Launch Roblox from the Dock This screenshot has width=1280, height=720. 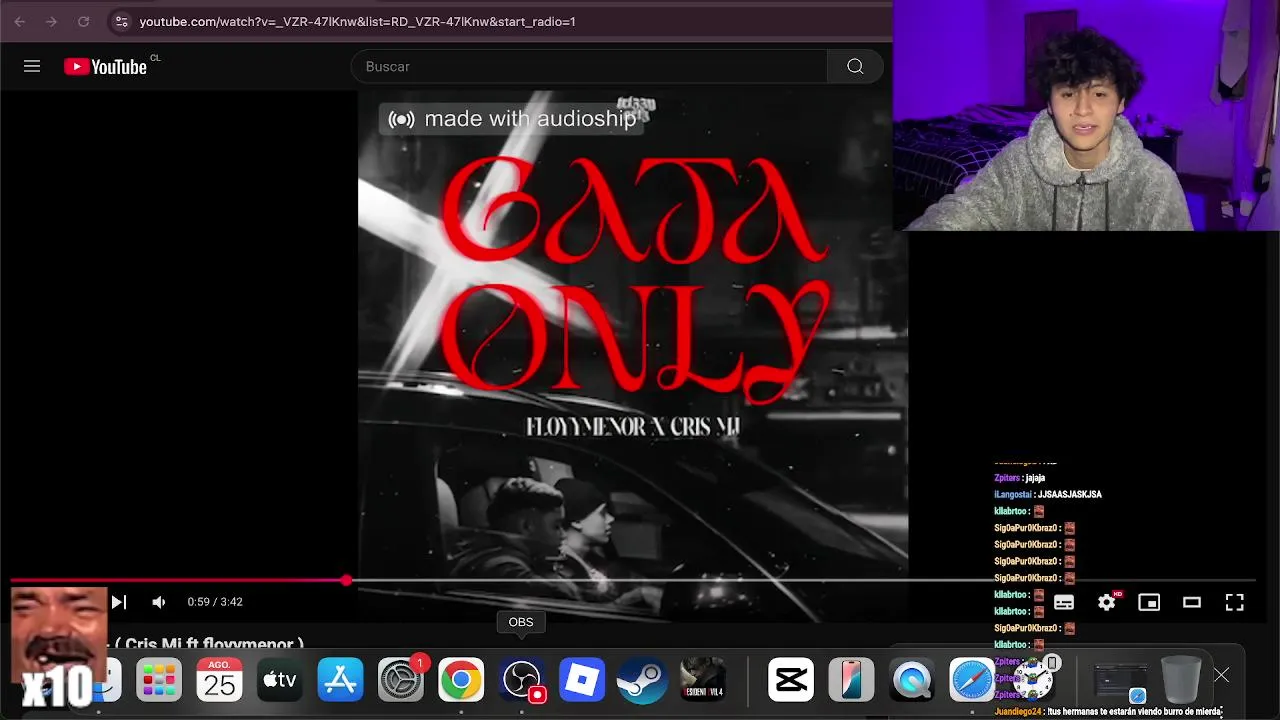tap(582, 681)
